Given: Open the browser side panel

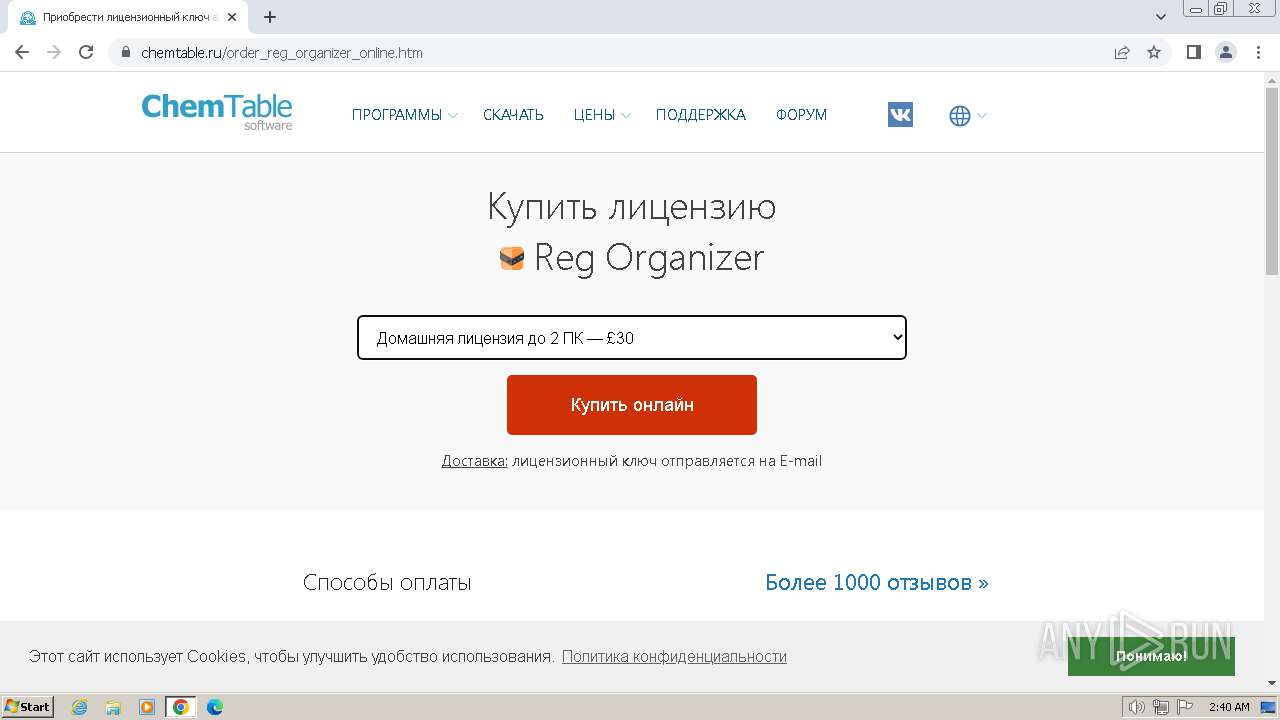Looking at the screenshot, I should pyautogui.click(x=1193, y=52).
